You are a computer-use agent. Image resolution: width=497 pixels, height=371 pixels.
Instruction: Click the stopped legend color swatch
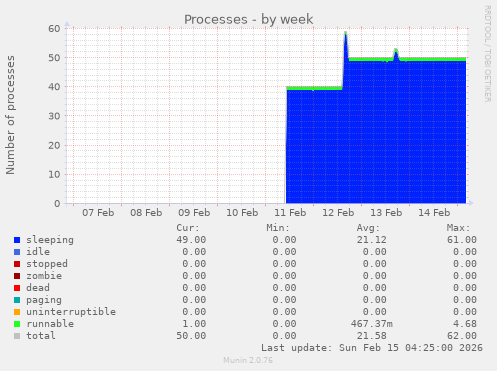17,264
